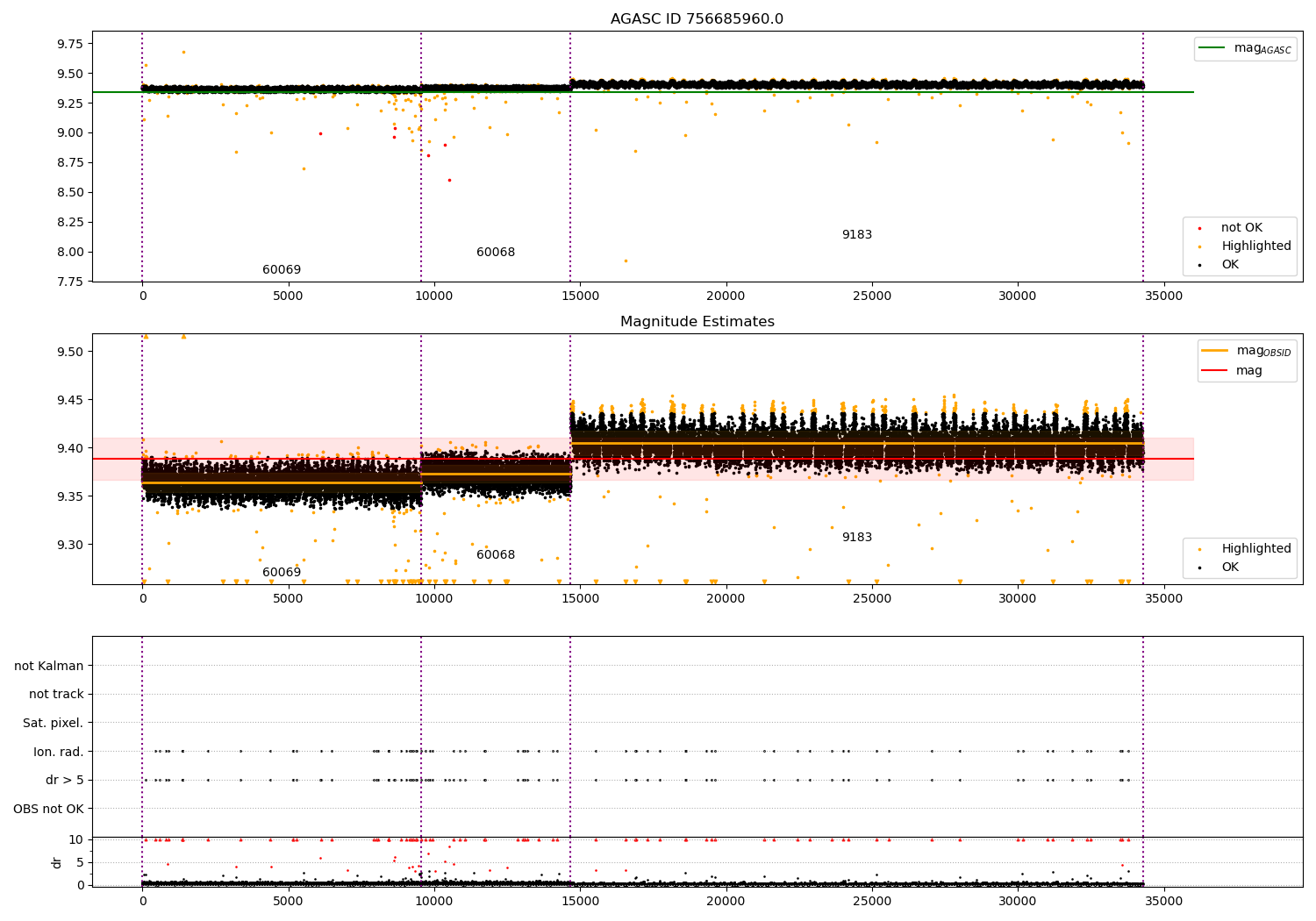Click the 35000 x-axis tick of top plot
Screen dimensions: 1316x921
(1164, 296)
